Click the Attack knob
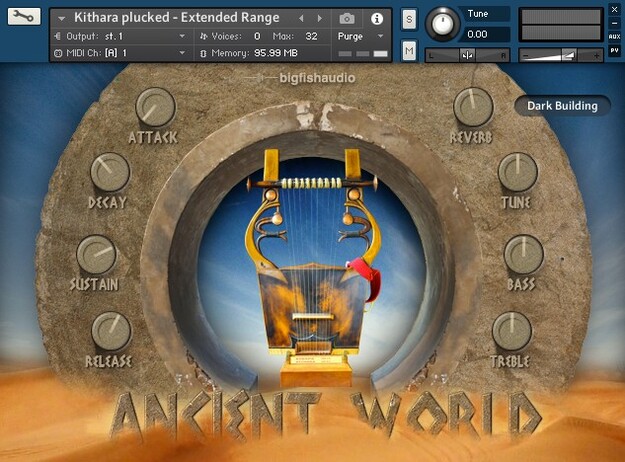The width and height of the screenshot is (625, 462). (155, 107)
